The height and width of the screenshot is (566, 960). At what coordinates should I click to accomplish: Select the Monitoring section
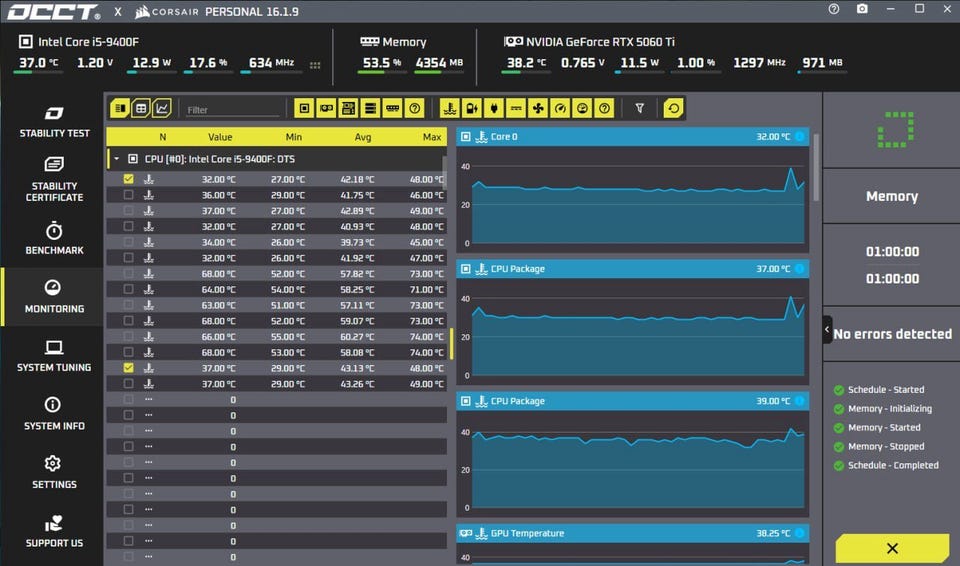pos(54,296)
